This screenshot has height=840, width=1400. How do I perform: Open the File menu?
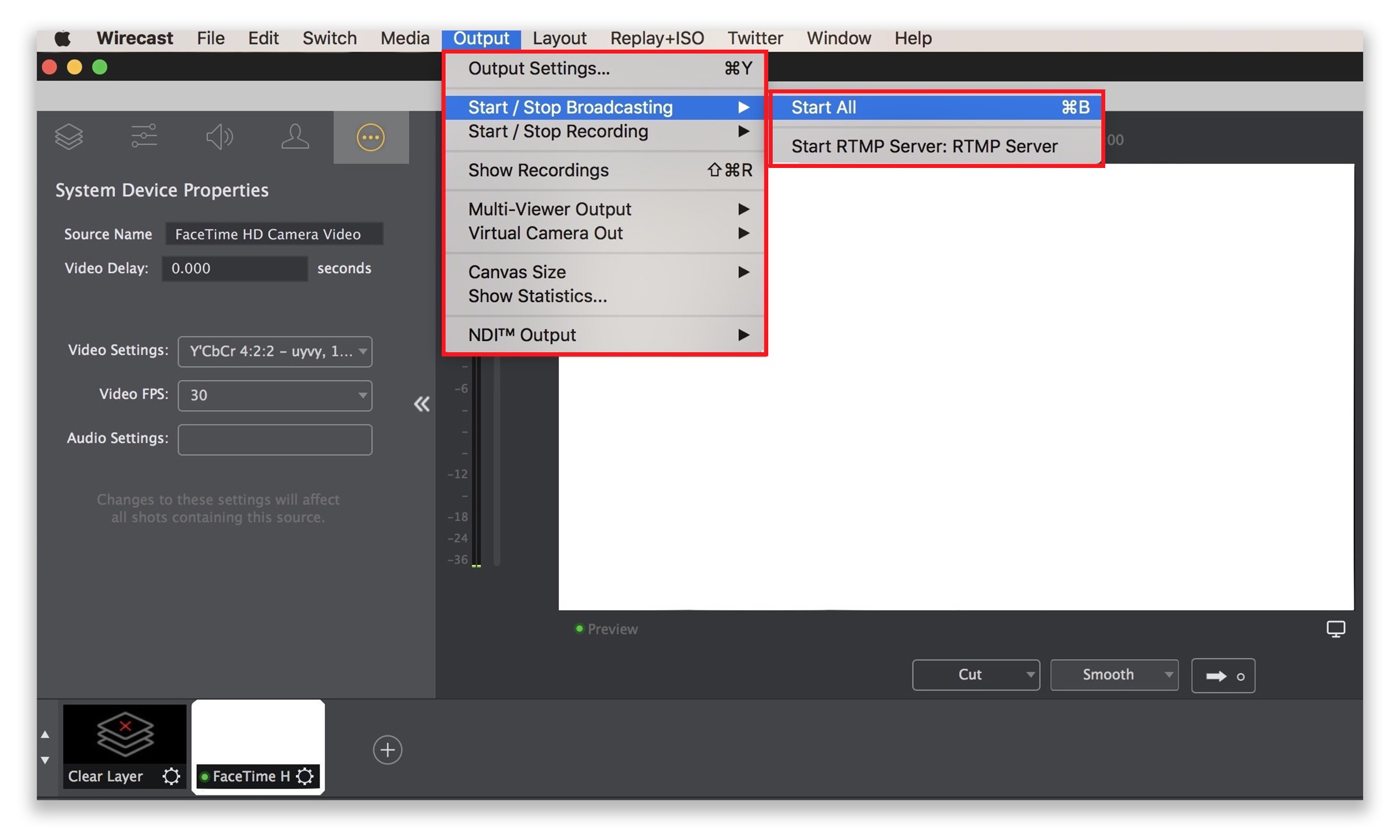[211, 38]
